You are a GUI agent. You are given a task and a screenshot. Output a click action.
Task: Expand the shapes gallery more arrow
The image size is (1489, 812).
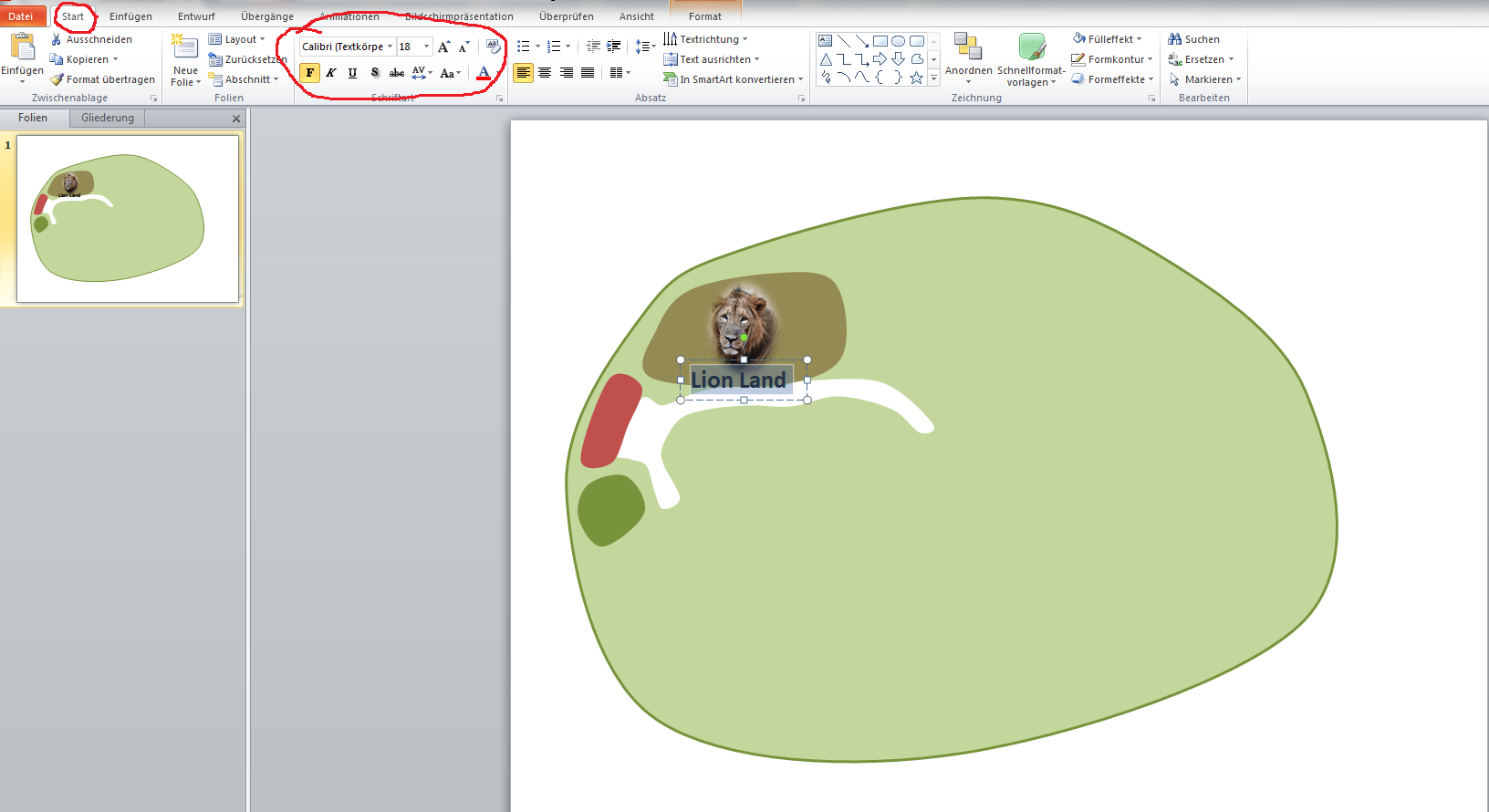point(933,78)
